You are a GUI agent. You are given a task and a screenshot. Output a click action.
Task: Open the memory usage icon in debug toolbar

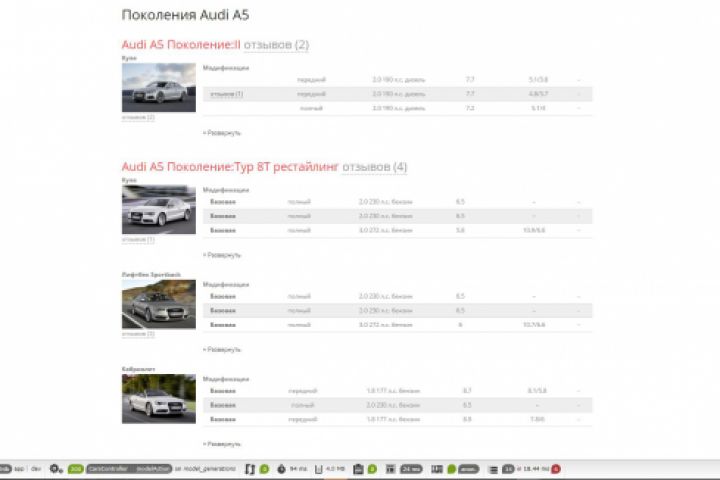pos(319,469)
